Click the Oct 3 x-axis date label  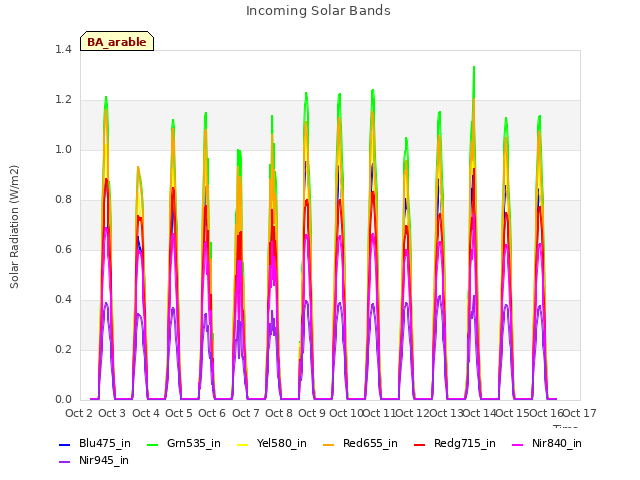click(x=112, y=413)
